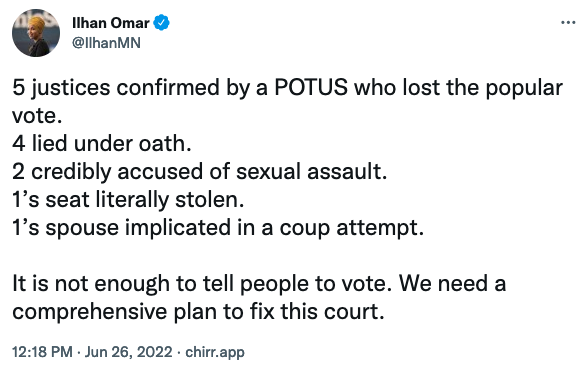Click the line '2 credibly accused of sexual assault.'
Screen dimensions: 584x367
(x=200, y=172)
